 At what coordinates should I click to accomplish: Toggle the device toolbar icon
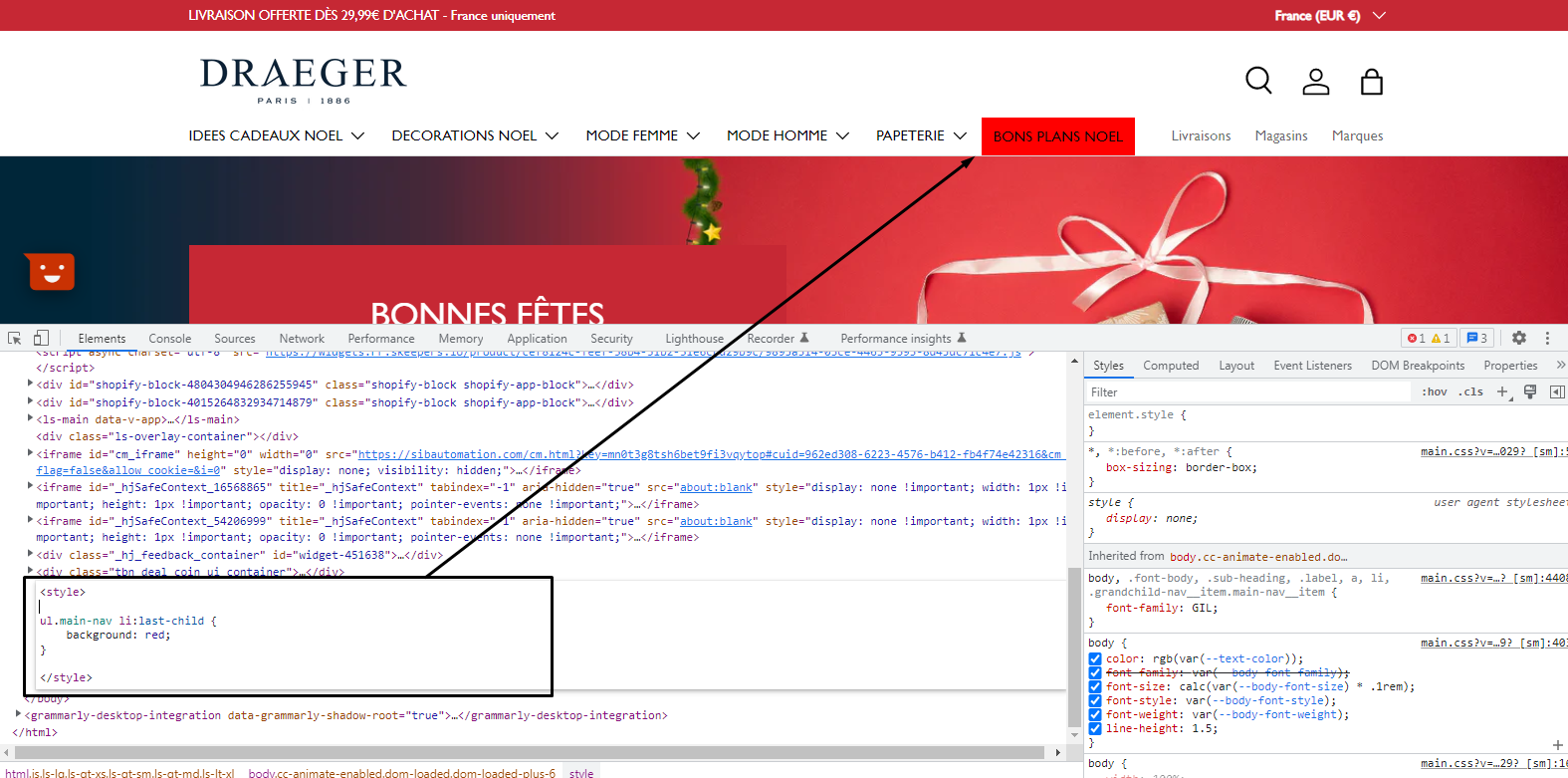tap(41, 338)
